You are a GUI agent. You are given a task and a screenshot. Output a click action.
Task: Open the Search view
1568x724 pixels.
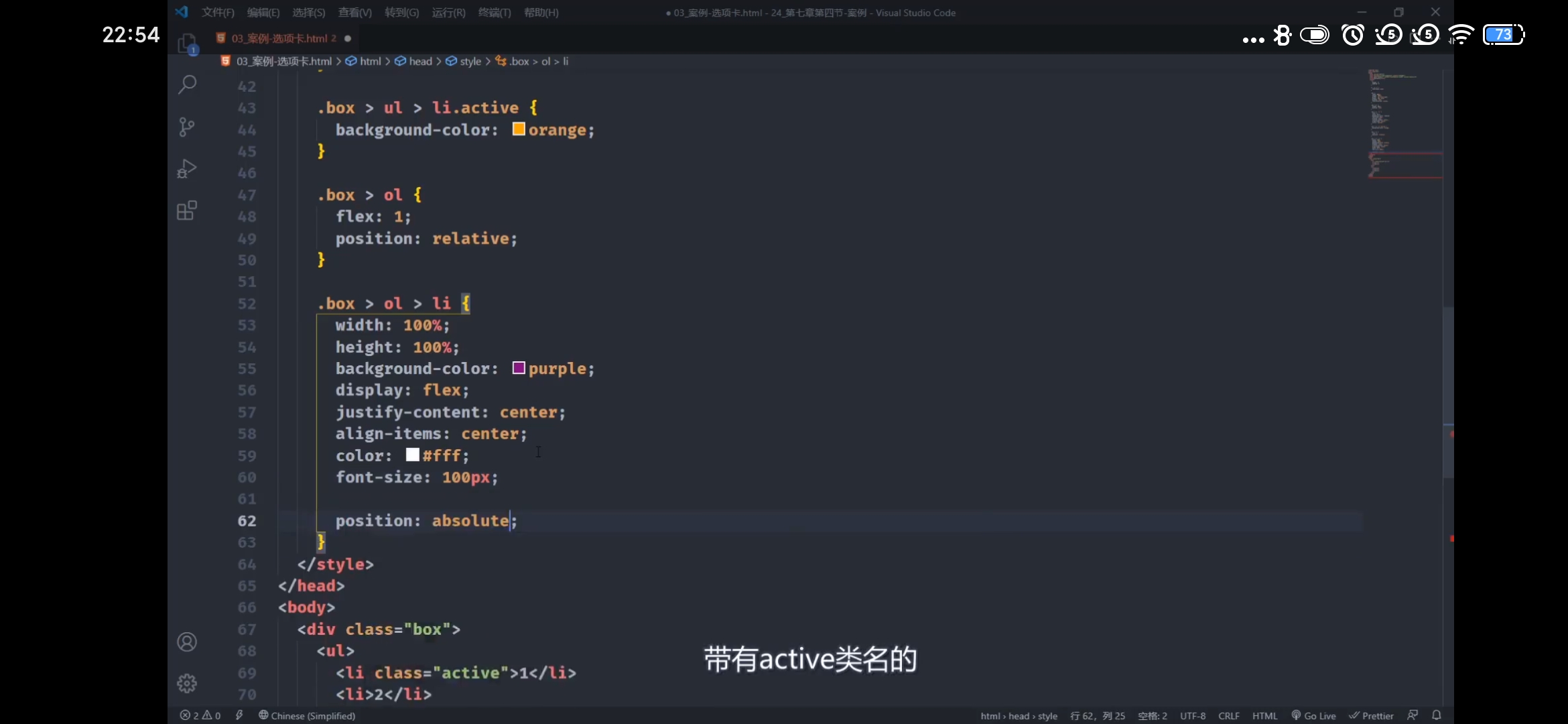pos(187,85)
